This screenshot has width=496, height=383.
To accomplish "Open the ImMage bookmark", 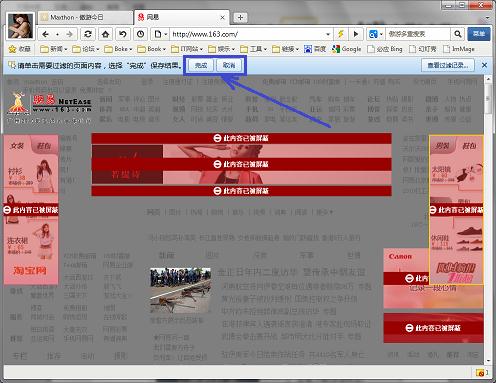I will click(459, 49).
